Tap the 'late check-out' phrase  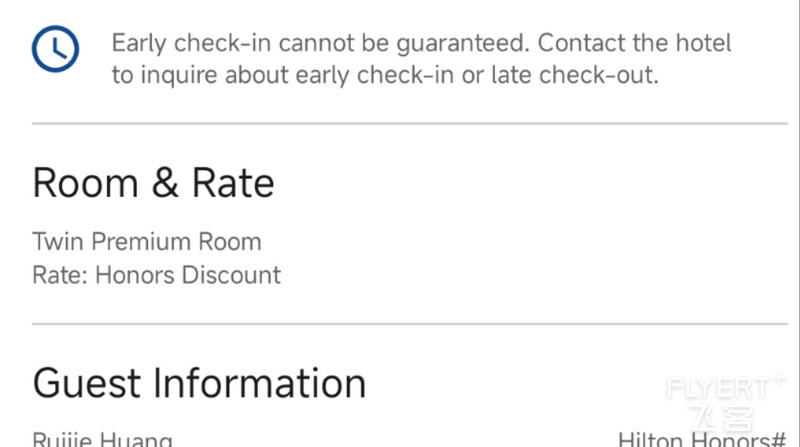click(574, 75)
